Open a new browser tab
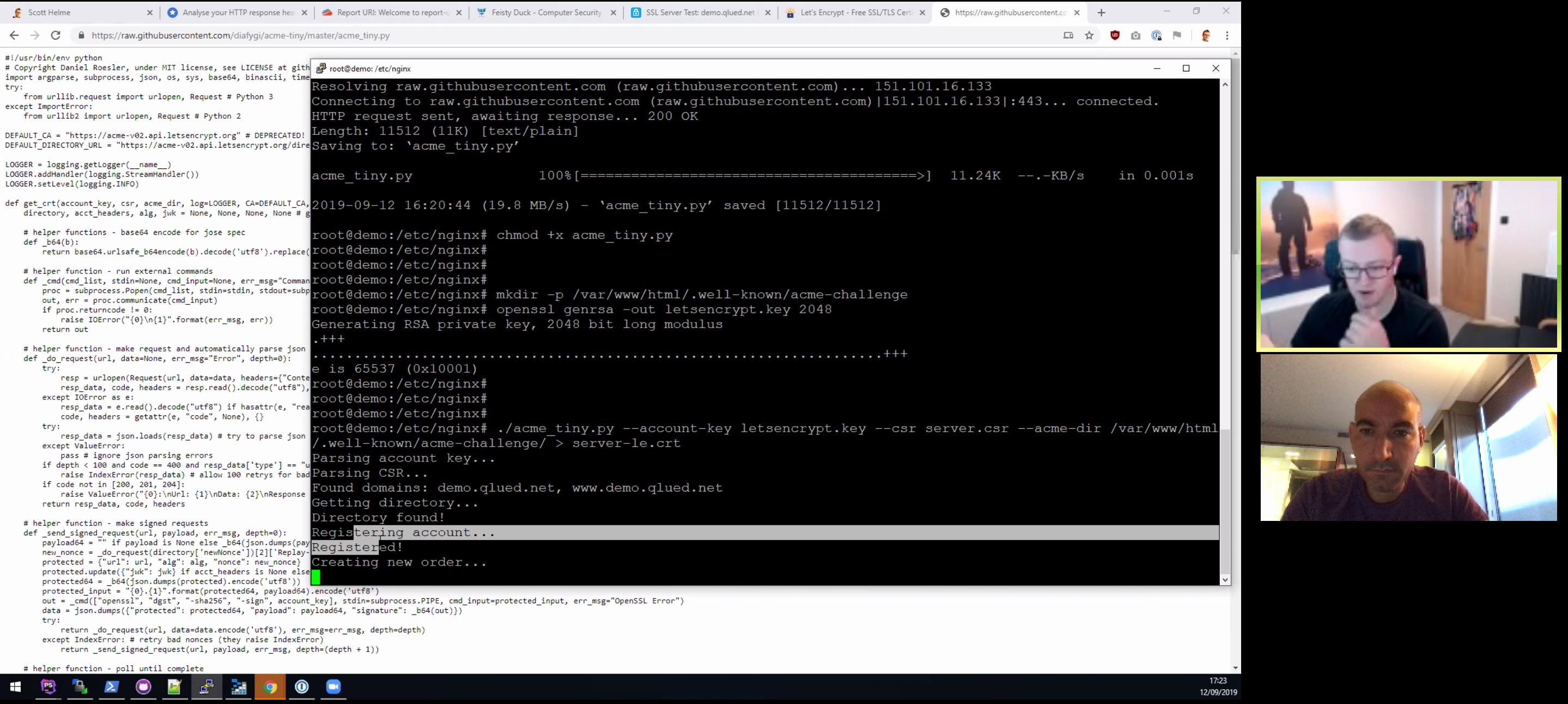The image size is (1568, 704). pos(1101,12)
